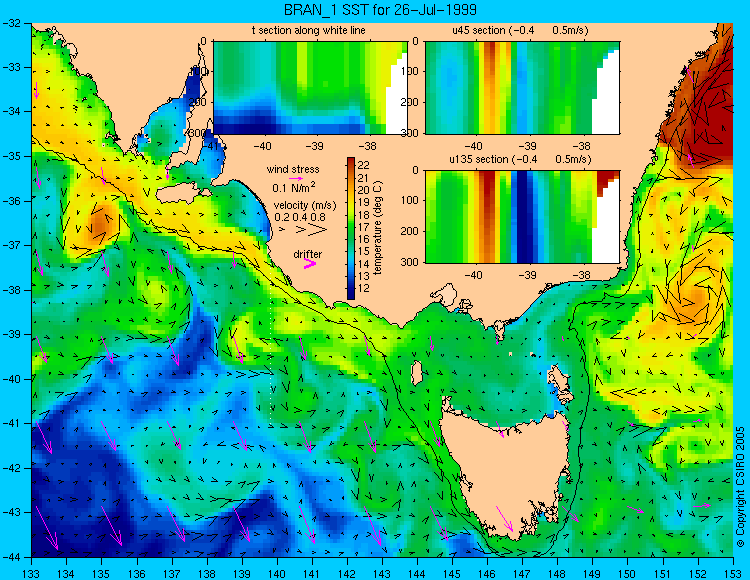
Task: Click the colorbar tick label 12
Action: coord(364,288)
